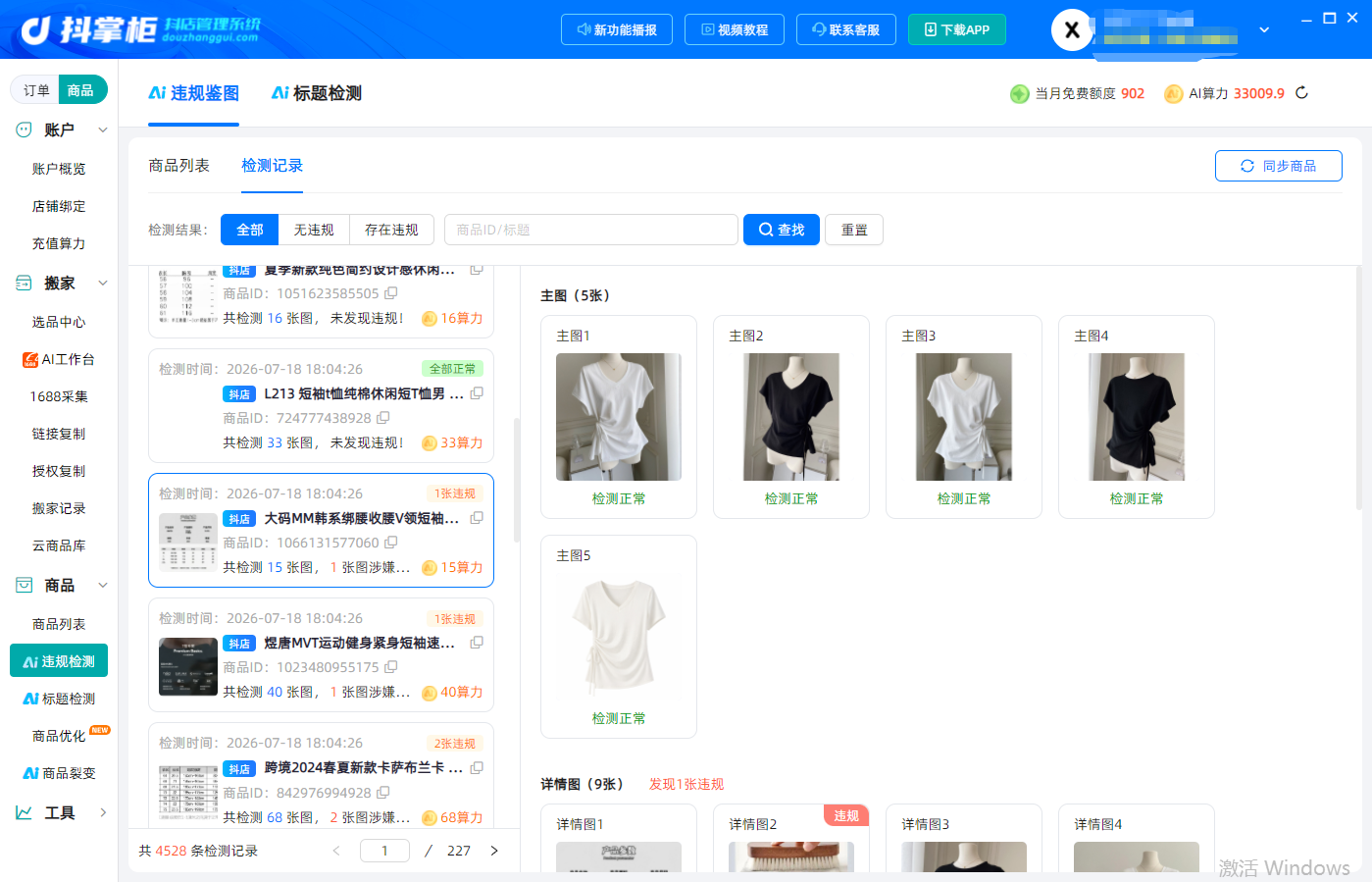
Task: Toggle to 订单 in order/product switch
Action: pyautogui.click(x=36, y=90)
